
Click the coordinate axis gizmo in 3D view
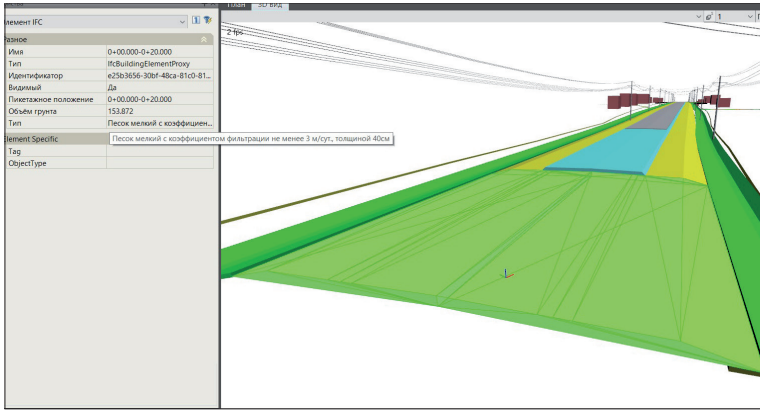pos(507,274)
